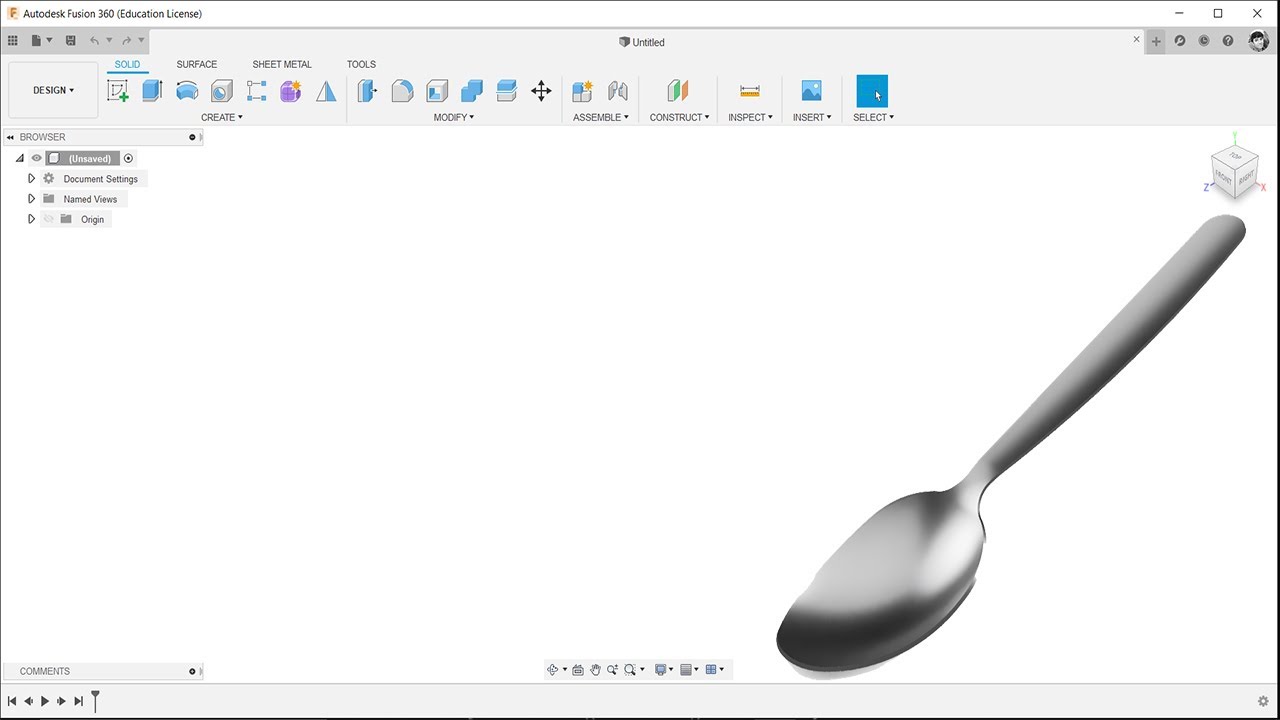The height and width of the screenshot is (720, 1280).
Task: Choose the Hole tool icon
Action: tap(222, 91)
